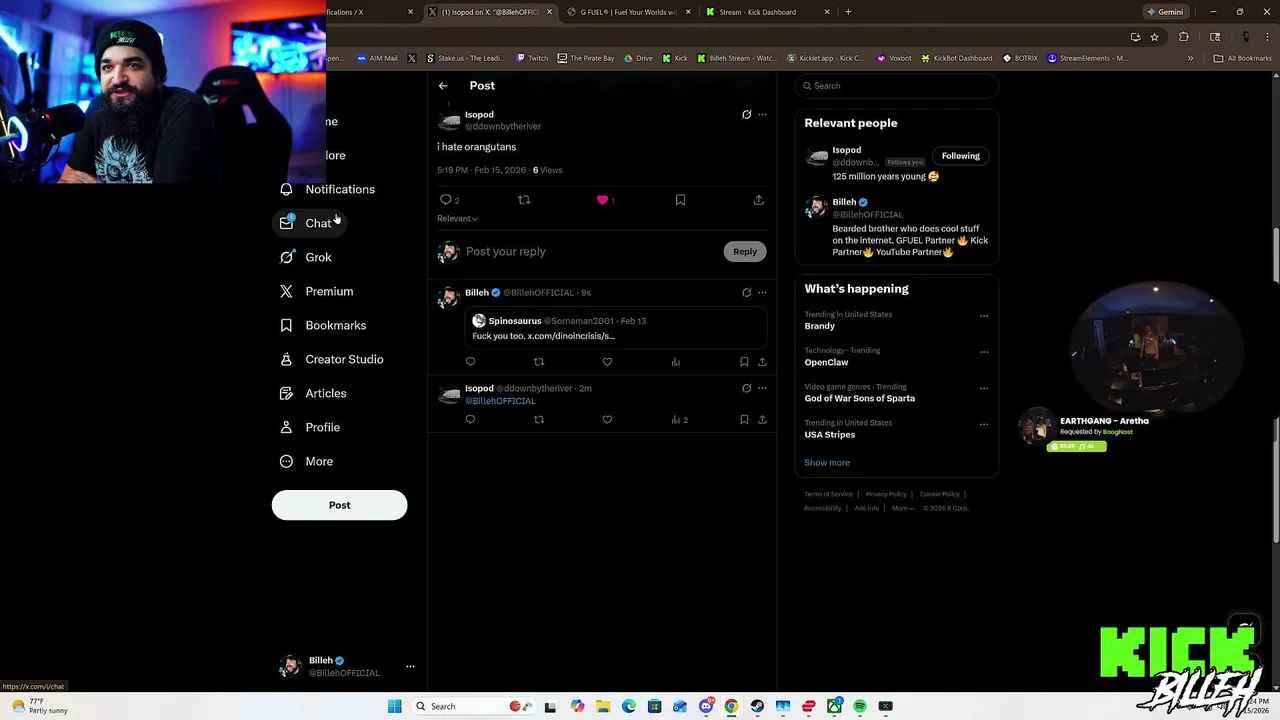
Task: Open more options for USA Stripes trend
Action: 984,425
